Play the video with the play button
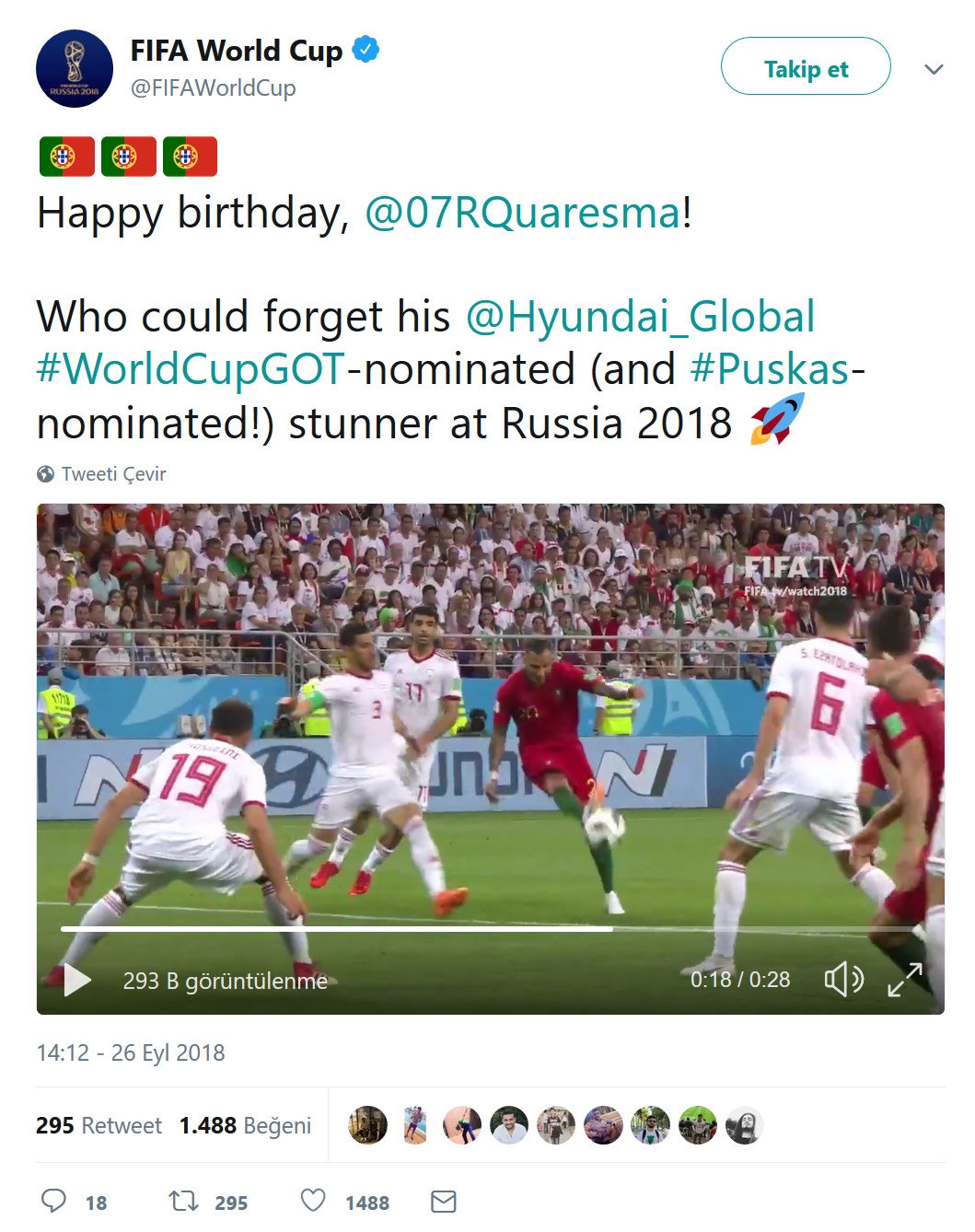Screen dimensions: 975x1232 click(77, 980)
